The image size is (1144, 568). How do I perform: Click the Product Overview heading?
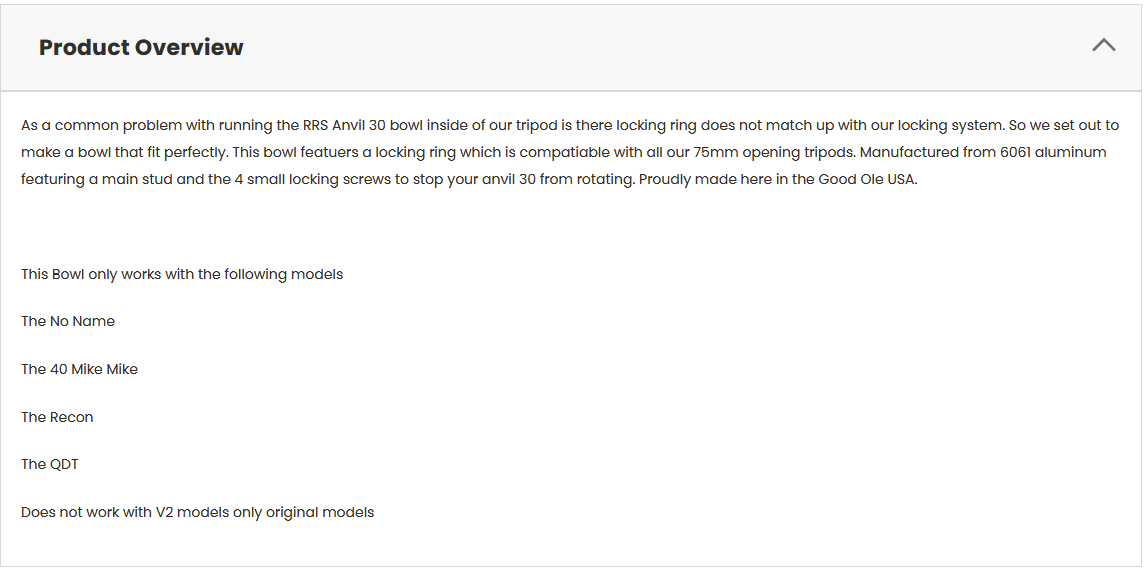click(x=141, y=47)
